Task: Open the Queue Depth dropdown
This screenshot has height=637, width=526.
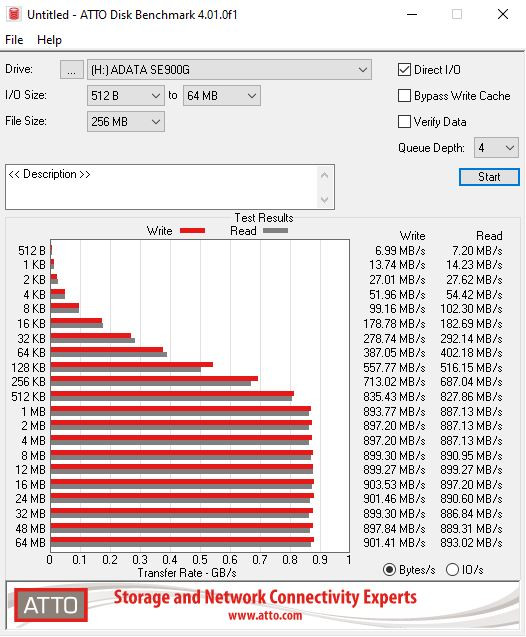Action: pos(496,148)
